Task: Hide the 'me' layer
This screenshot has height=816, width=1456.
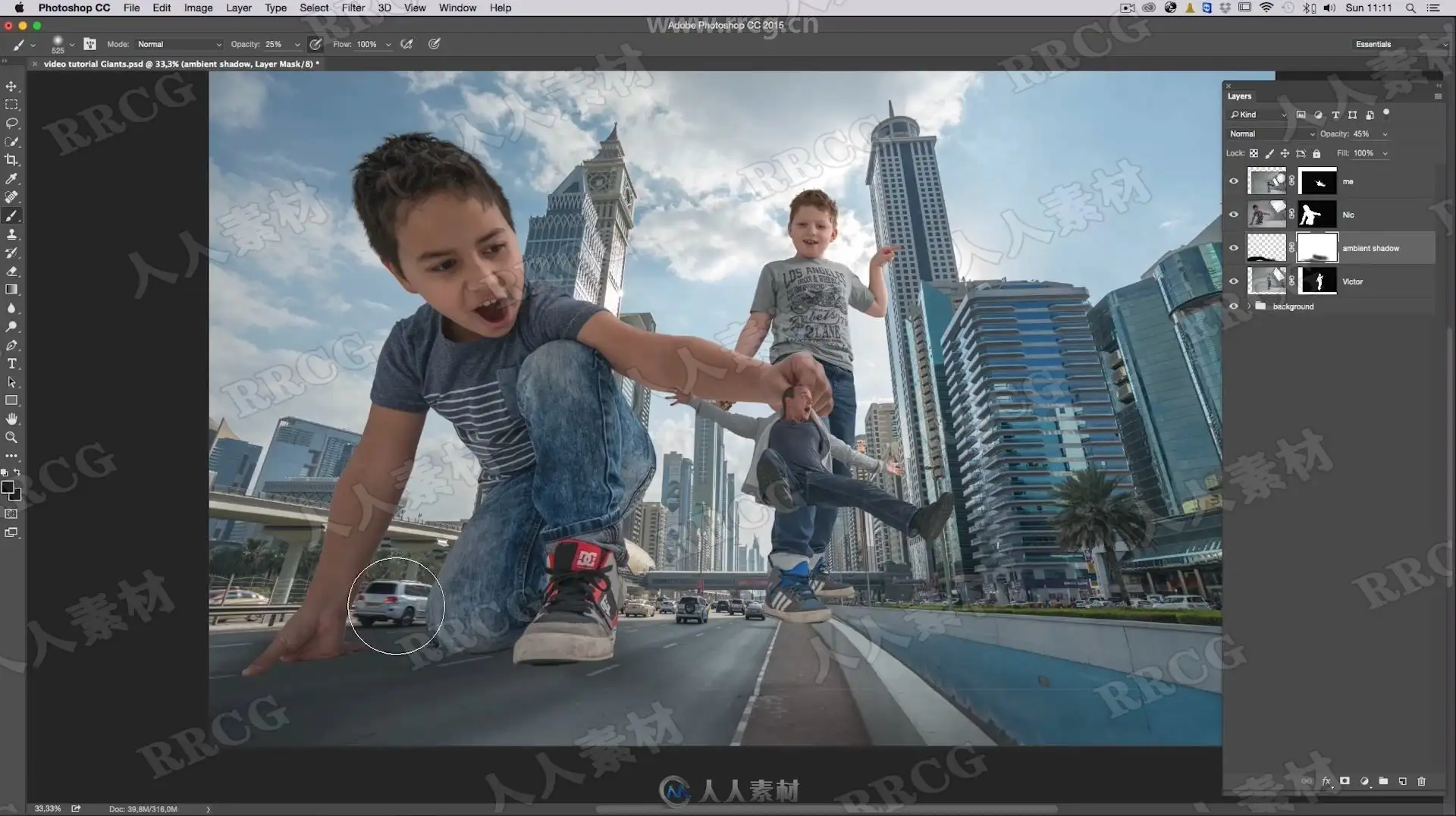Action: tap(1234, 181)
